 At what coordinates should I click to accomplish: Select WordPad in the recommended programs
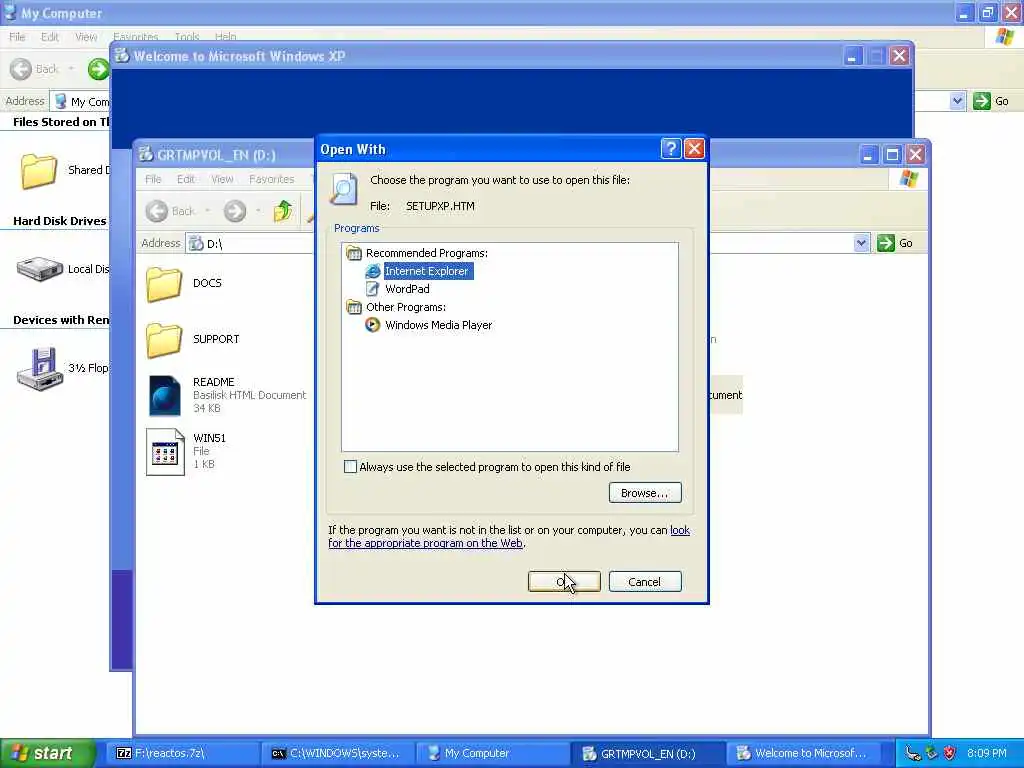(x=407, y=289)
